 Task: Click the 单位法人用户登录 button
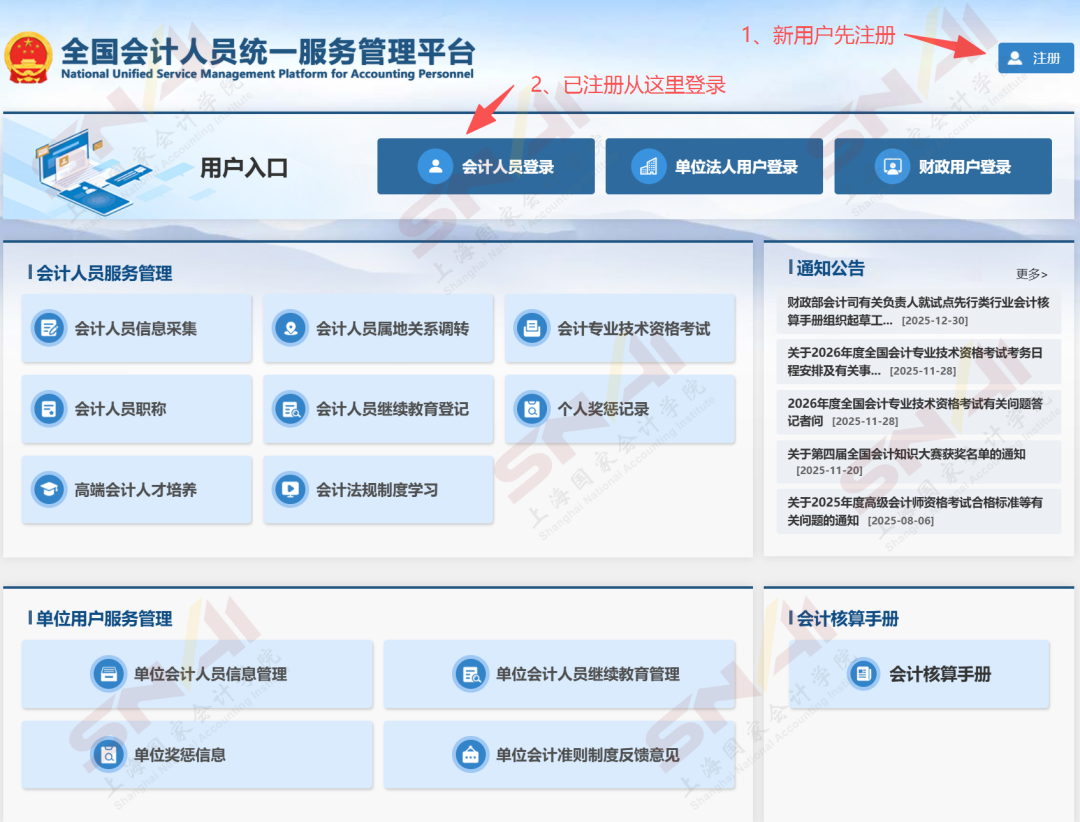pyautogui.click(x=714, y=166)
